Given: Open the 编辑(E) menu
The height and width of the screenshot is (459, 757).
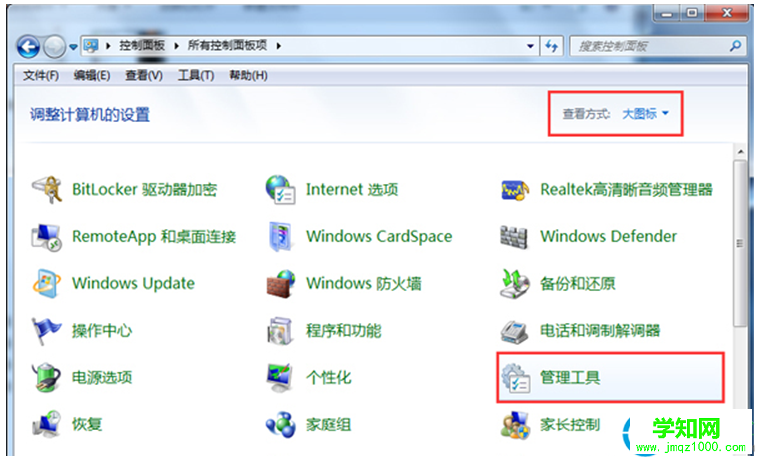Looking at the screenshot, I should click(92, 76).
